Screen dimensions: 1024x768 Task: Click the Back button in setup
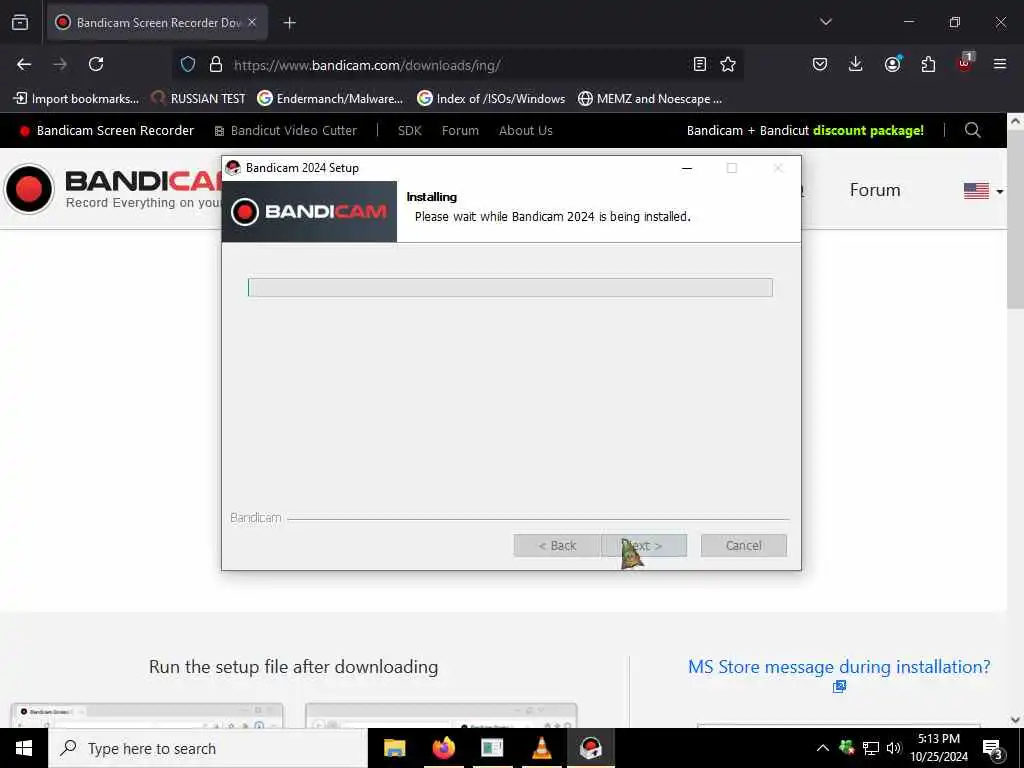556,545
